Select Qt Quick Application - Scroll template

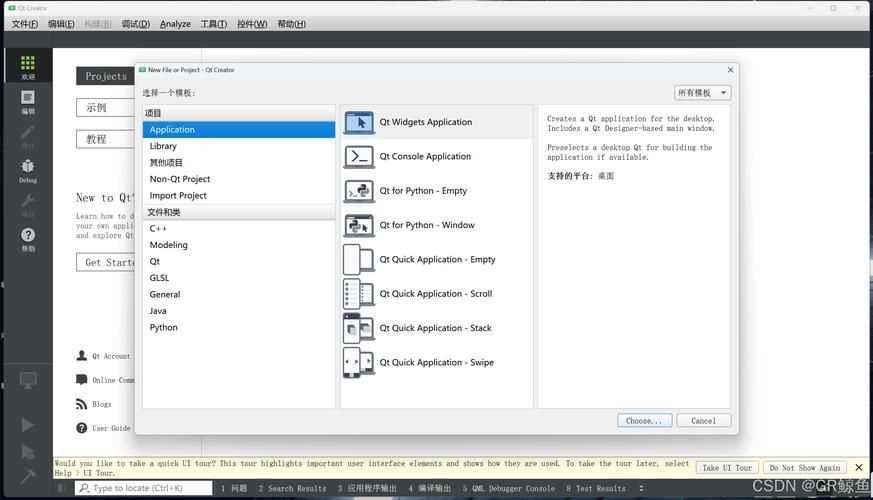pyautogui.click(x=436, y=294)
